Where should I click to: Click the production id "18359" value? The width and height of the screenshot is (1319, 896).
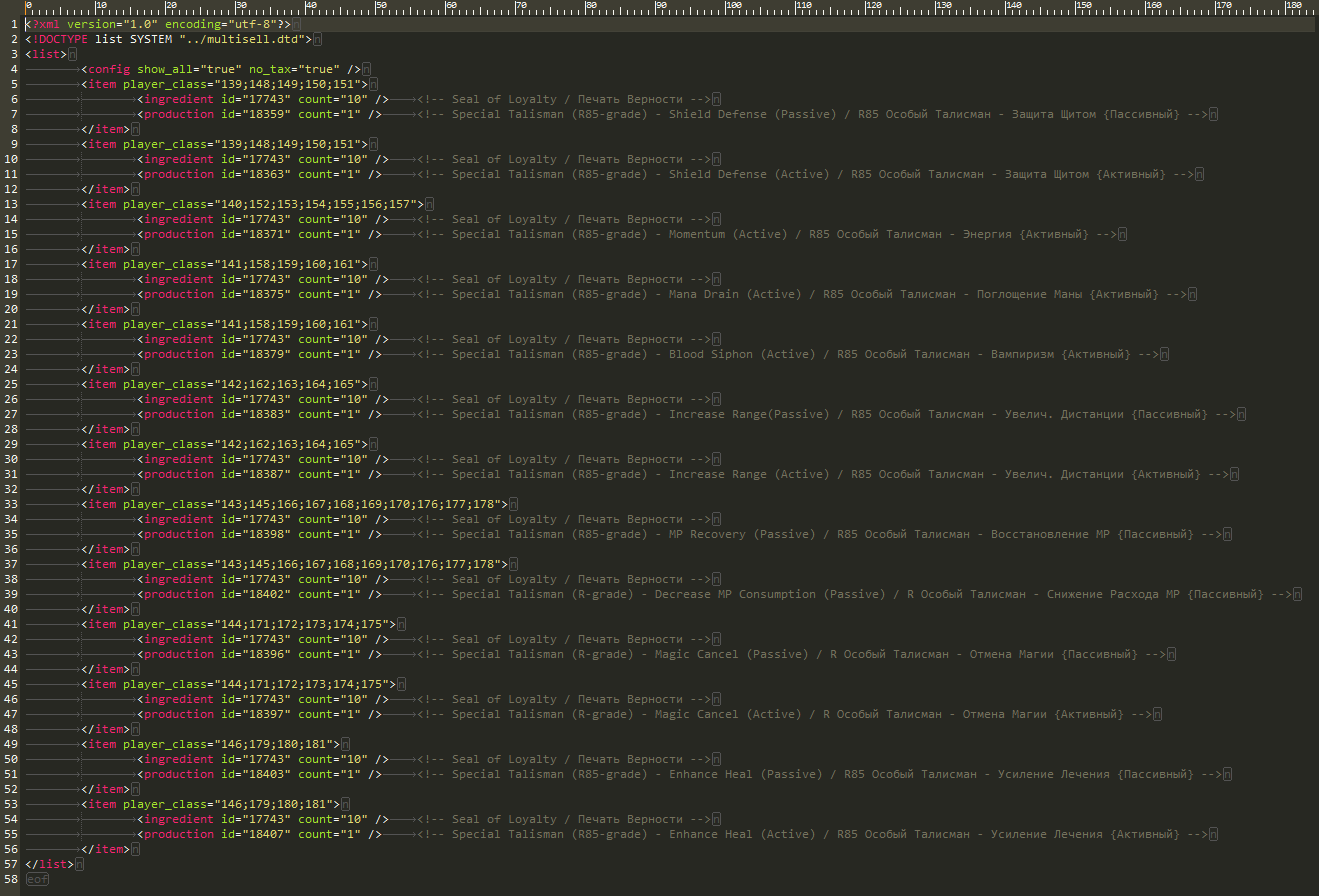point(266,114)
